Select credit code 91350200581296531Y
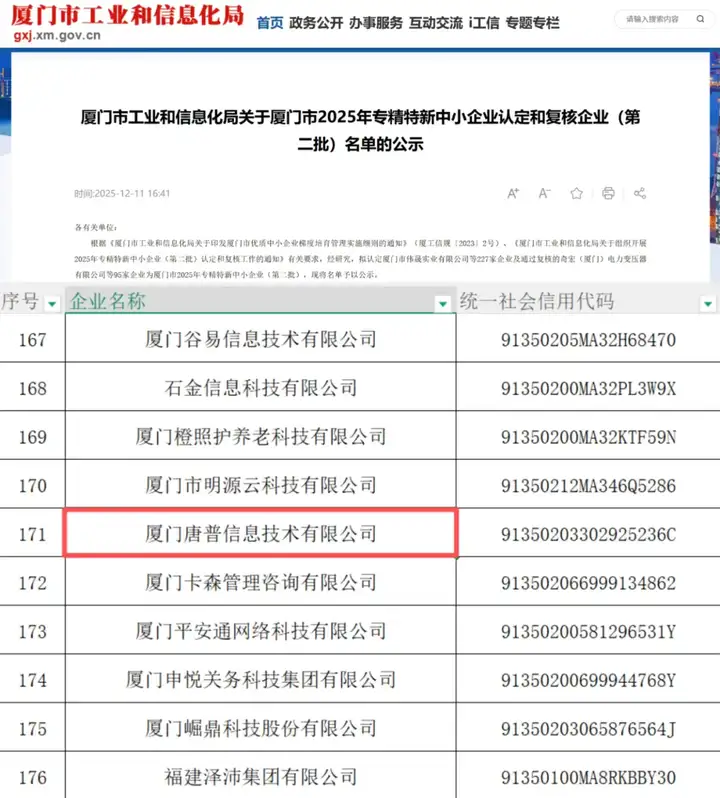 click(588, 632)
